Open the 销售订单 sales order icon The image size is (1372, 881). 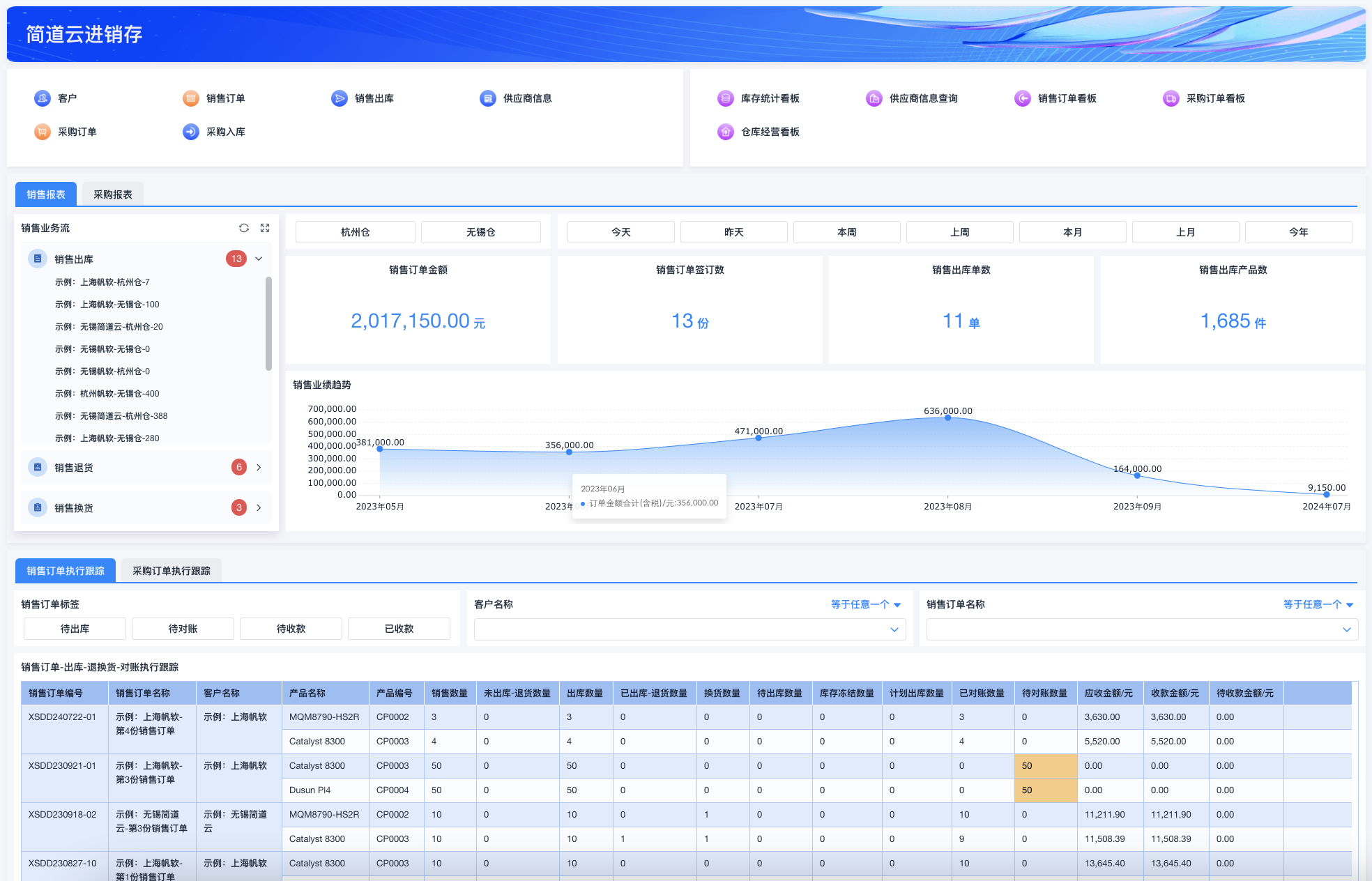[191, 98]
